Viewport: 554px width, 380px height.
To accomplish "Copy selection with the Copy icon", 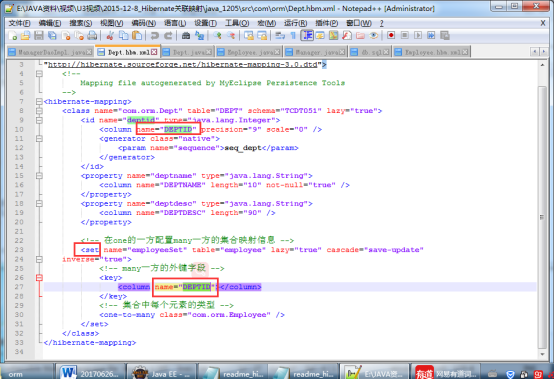I will (124, 35).
